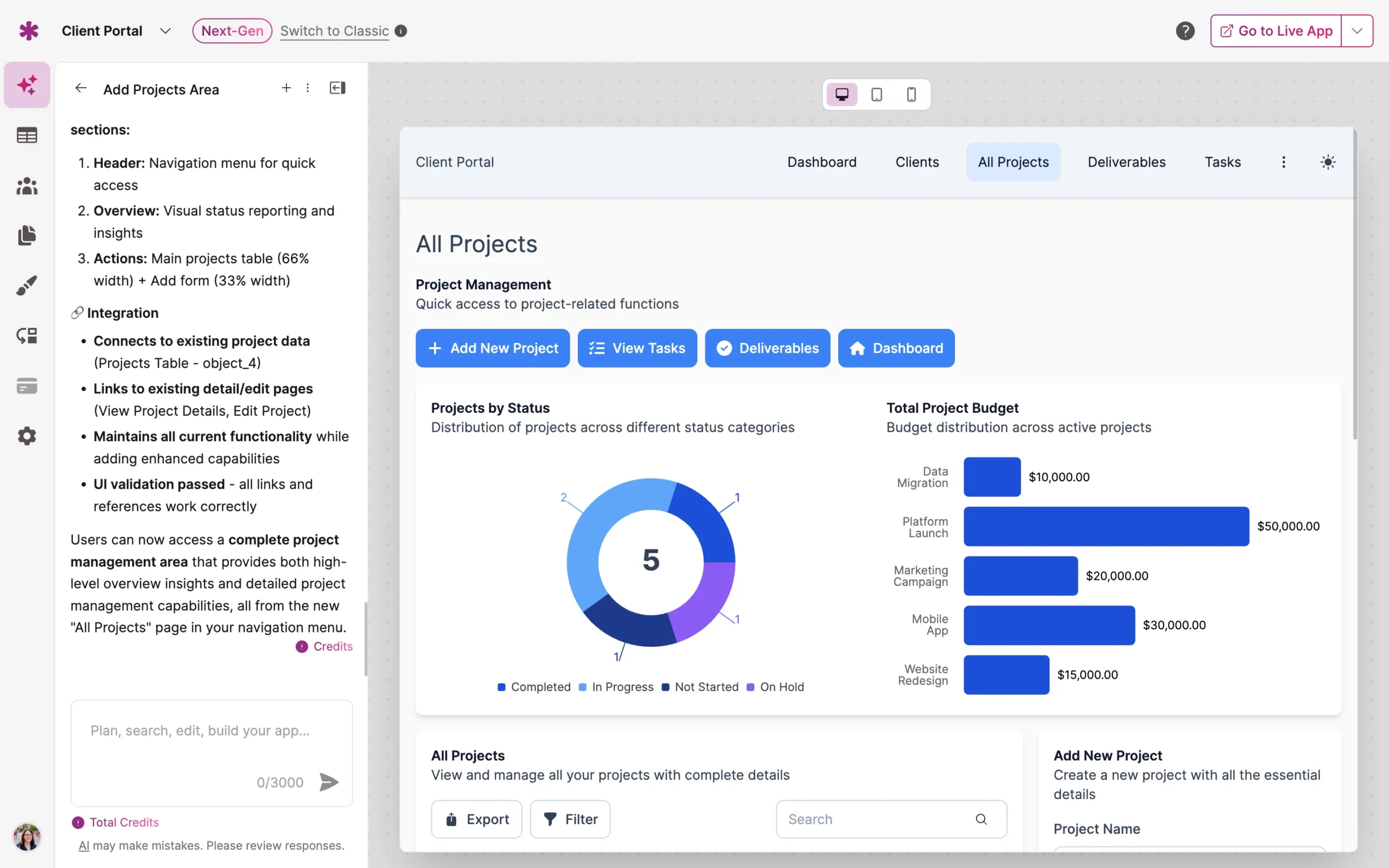Image resolution: width=1389 pixels, height=868 pixels.
Task: Switch to the Deliverables navigation tab
Action: [x=1126, y=162]
